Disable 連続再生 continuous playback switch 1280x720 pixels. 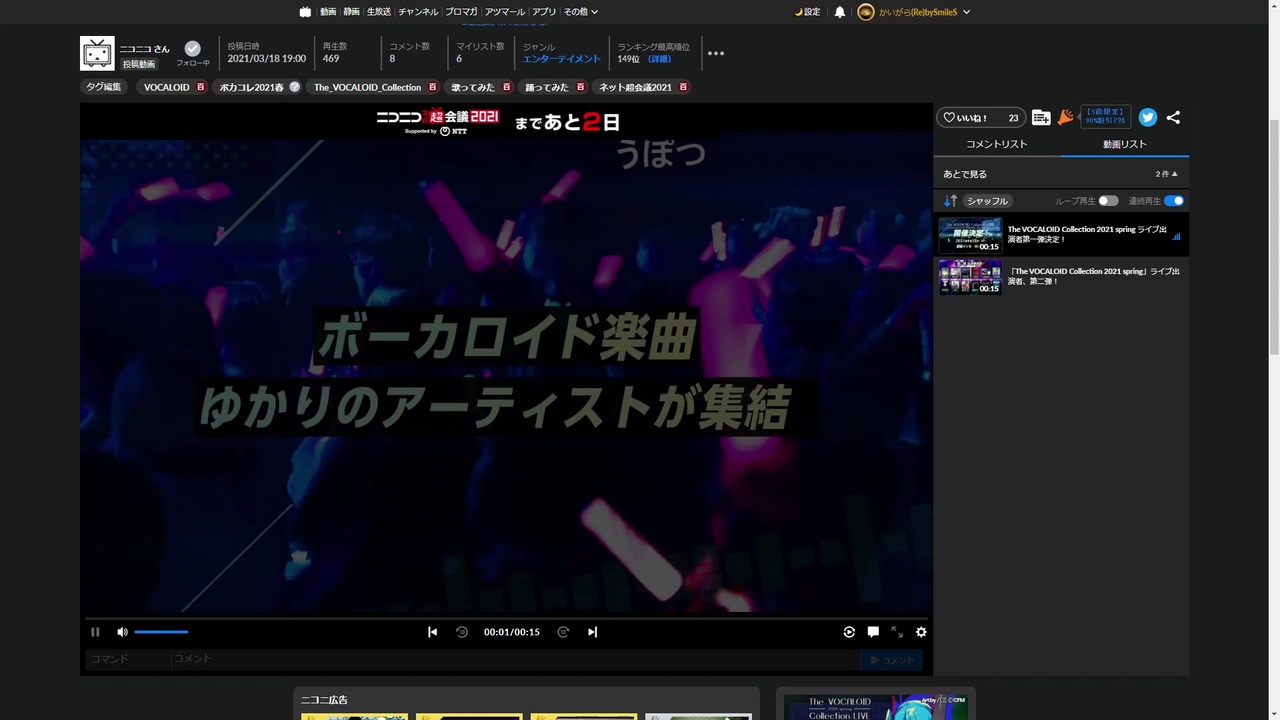pyautogui.click(x=1174, y=201)
